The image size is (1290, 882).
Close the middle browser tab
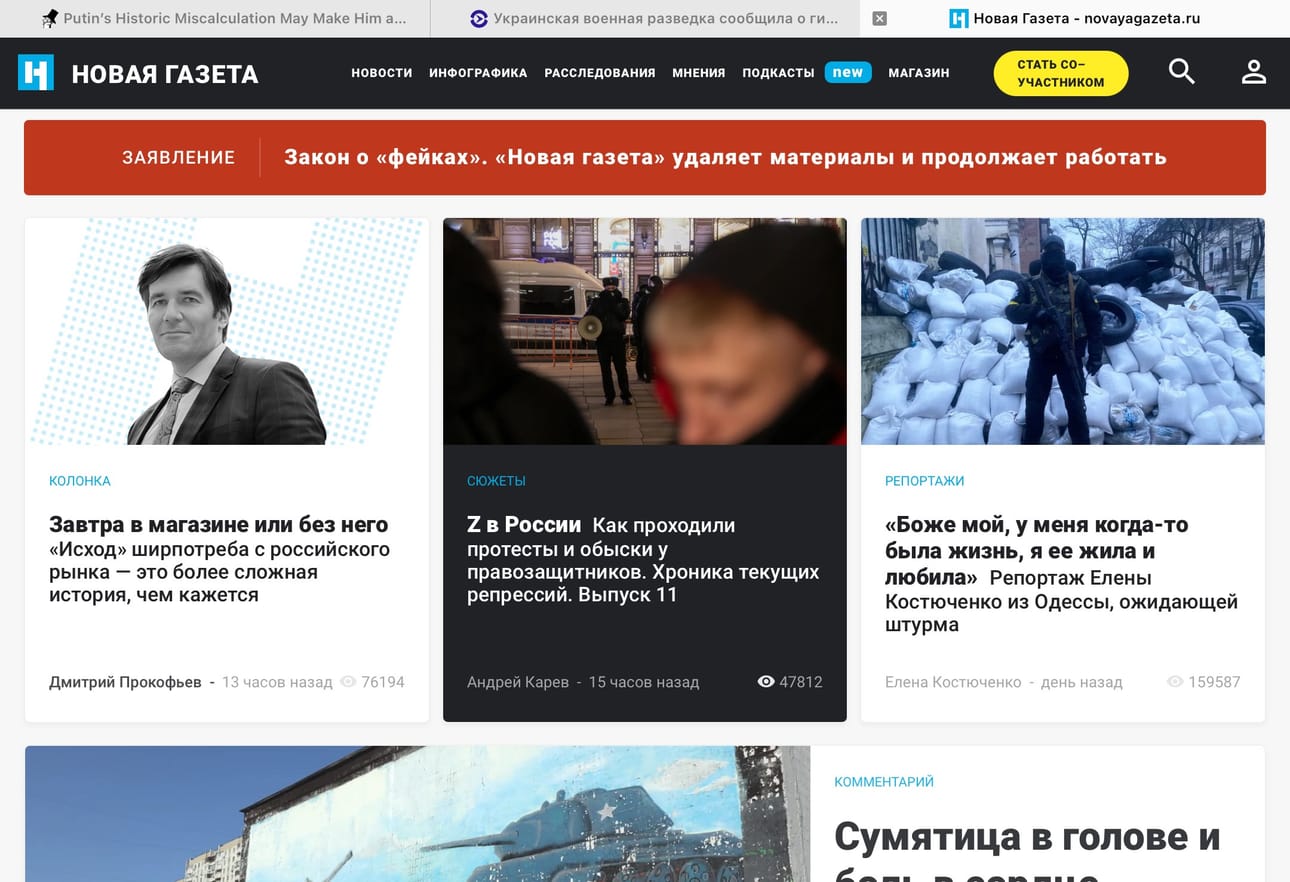point(879,18)
